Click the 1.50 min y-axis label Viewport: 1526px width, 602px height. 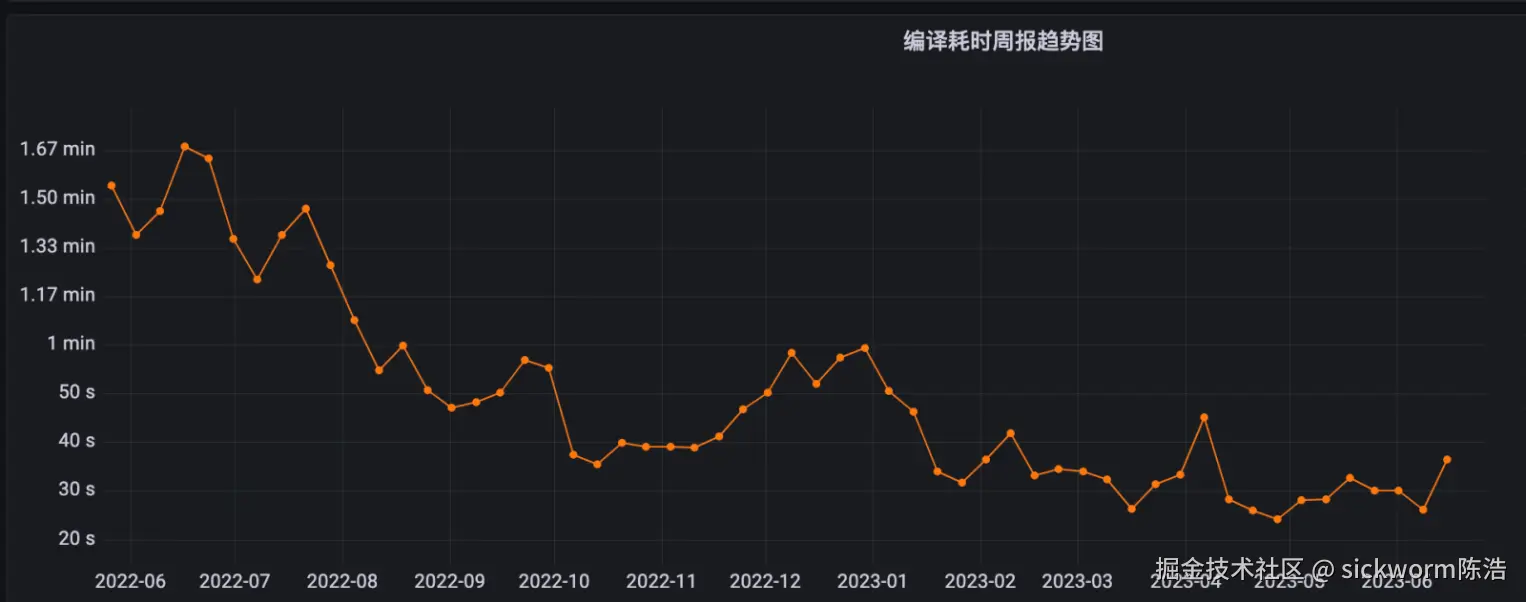(58, 198)
